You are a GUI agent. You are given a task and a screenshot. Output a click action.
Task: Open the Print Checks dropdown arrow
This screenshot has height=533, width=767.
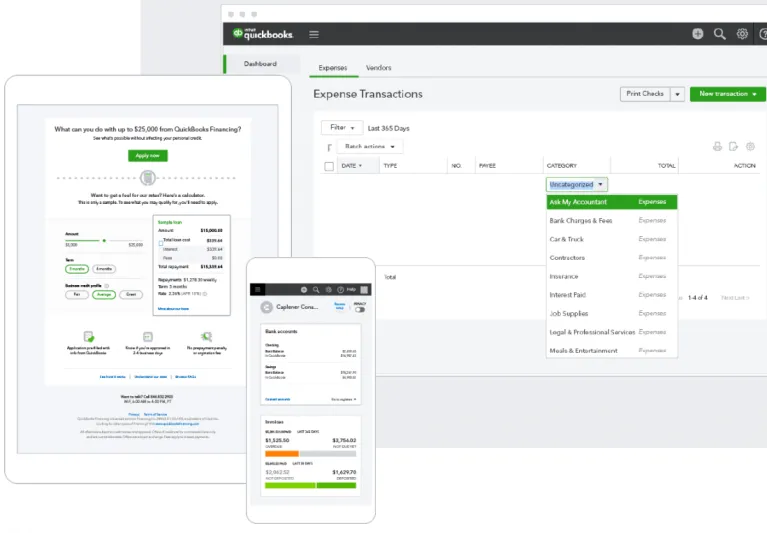point(677,94)
